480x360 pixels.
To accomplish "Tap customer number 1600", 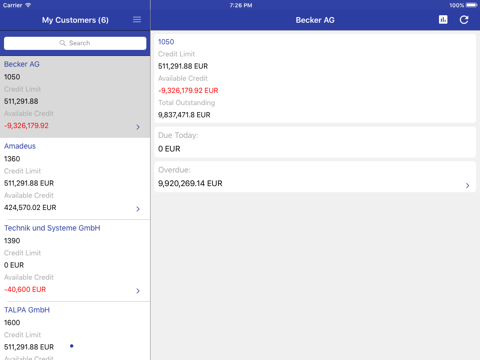I will click(x=12, y=323).
